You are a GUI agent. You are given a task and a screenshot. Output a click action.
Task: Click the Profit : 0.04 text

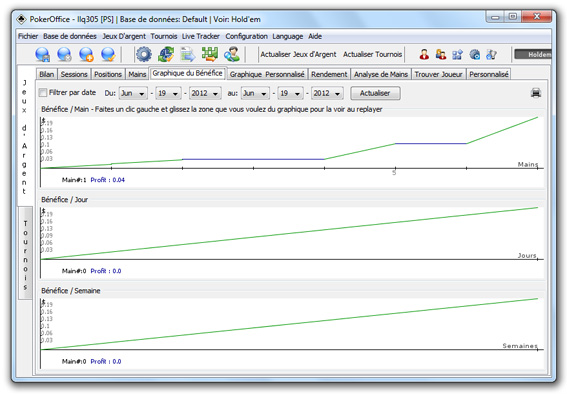coord(107,180)
